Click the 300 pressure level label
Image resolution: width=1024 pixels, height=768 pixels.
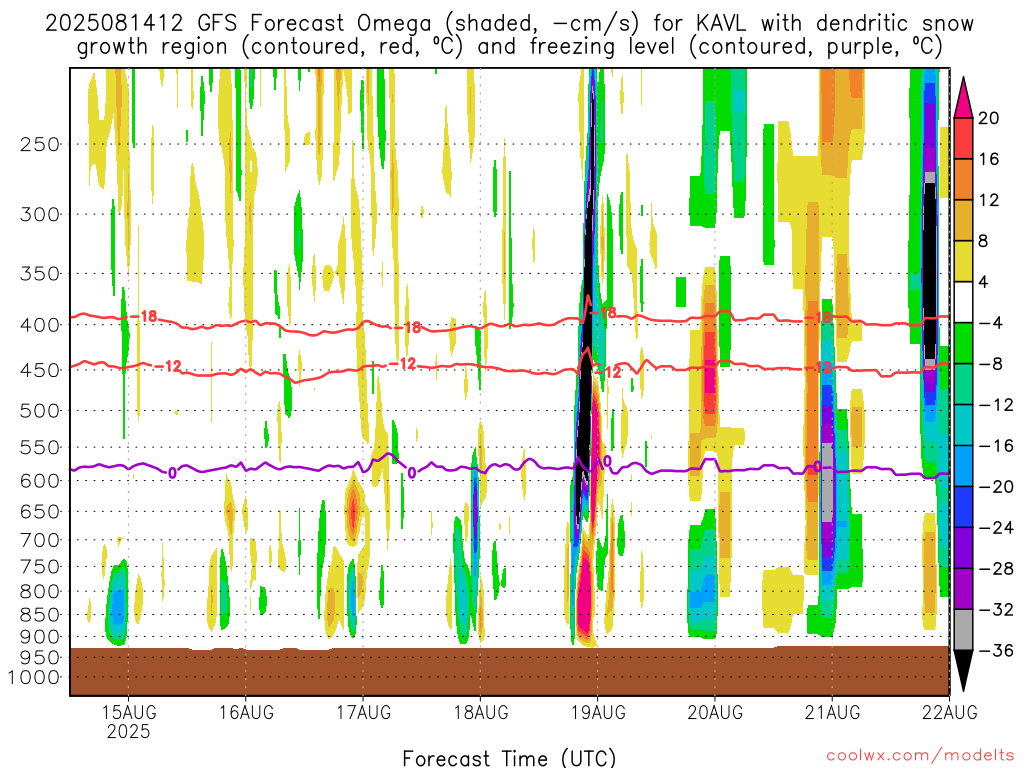40,214
